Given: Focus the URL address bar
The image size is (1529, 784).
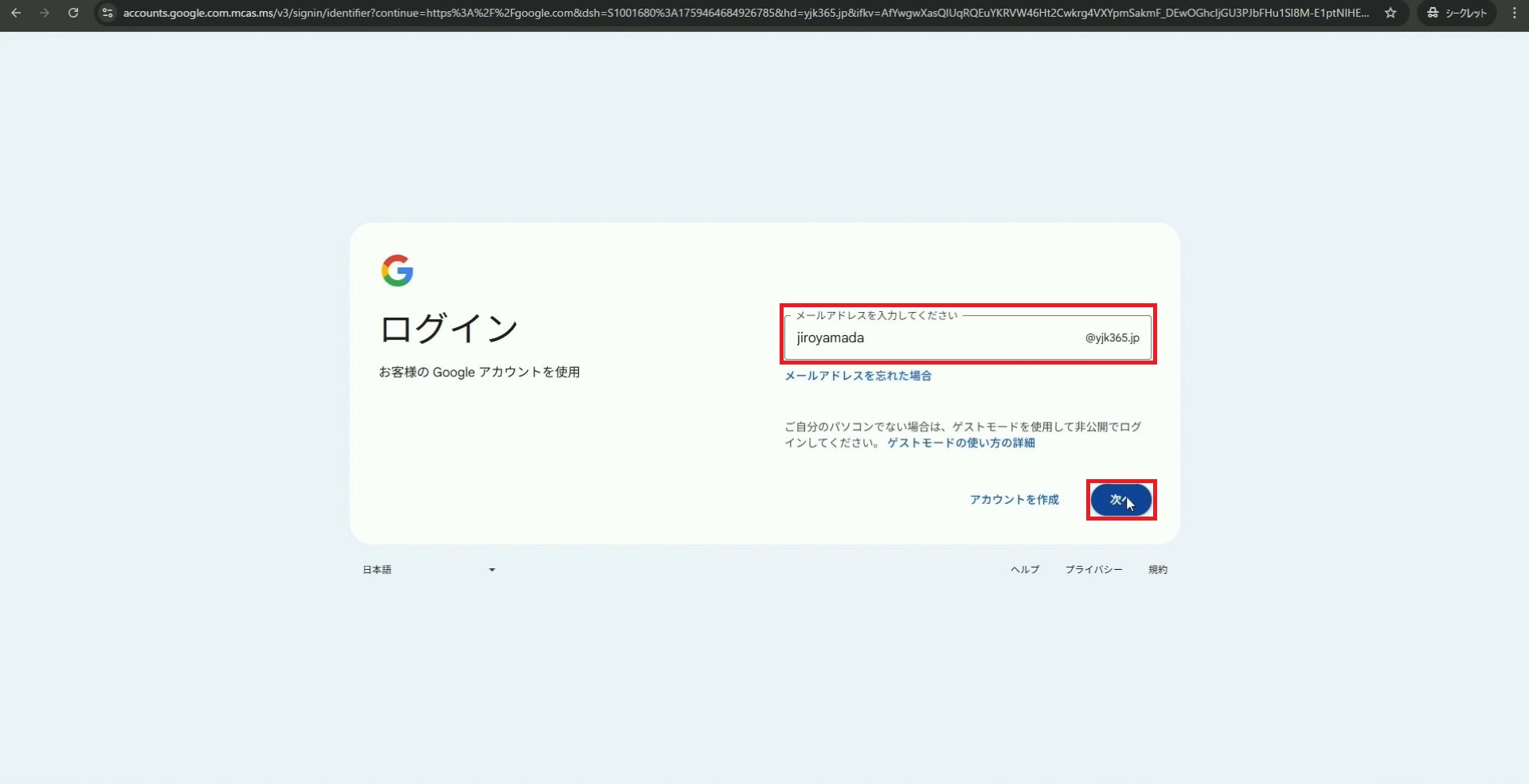Looking at the screenshot, I should pos(717,13).
